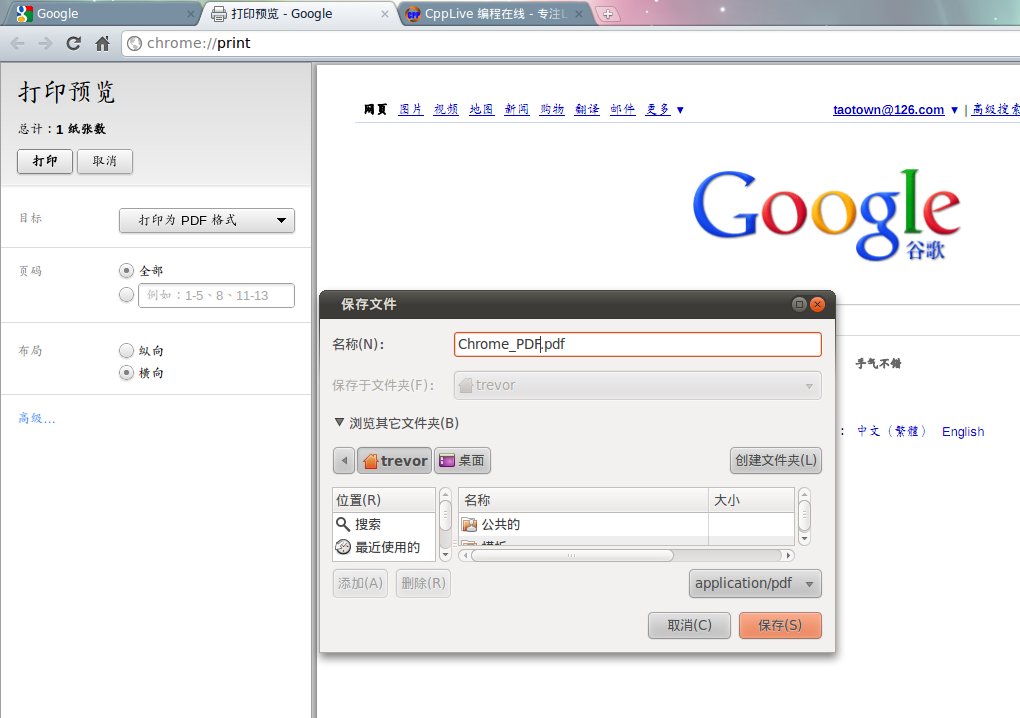Click the 最近使用的 clock icon

[343, 547]
